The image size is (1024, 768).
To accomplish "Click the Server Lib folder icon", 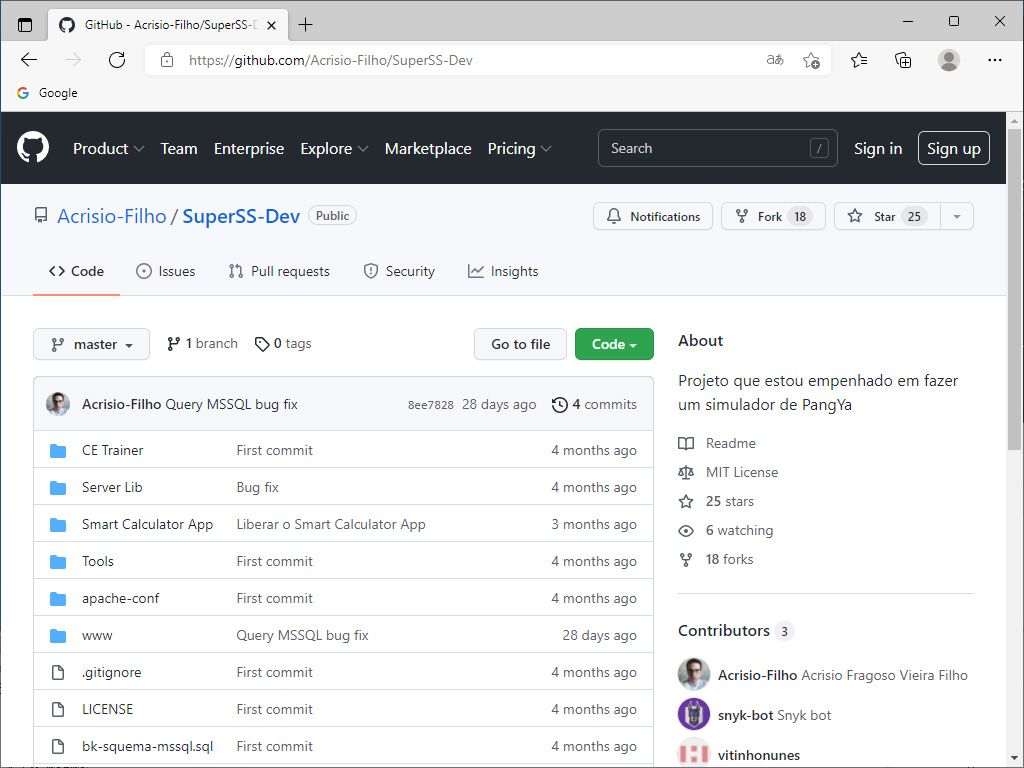I will [58, 488].
